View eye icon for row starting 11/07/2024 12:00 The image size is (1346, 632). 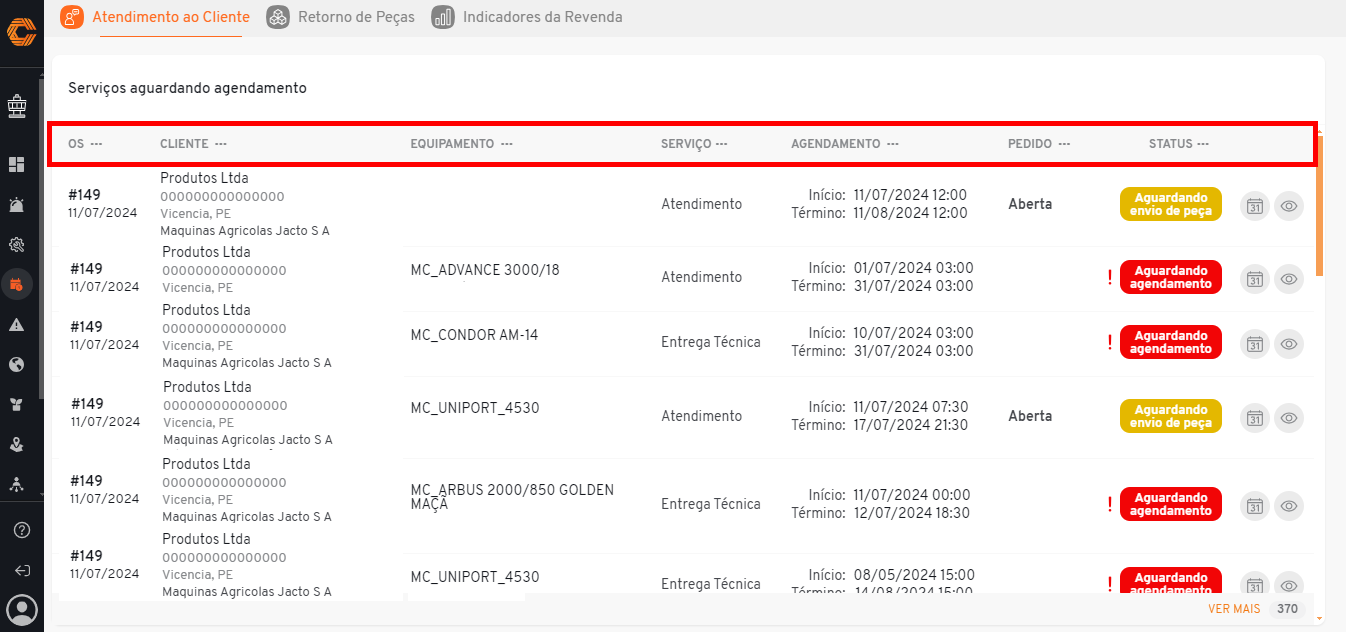[1289, 206]
